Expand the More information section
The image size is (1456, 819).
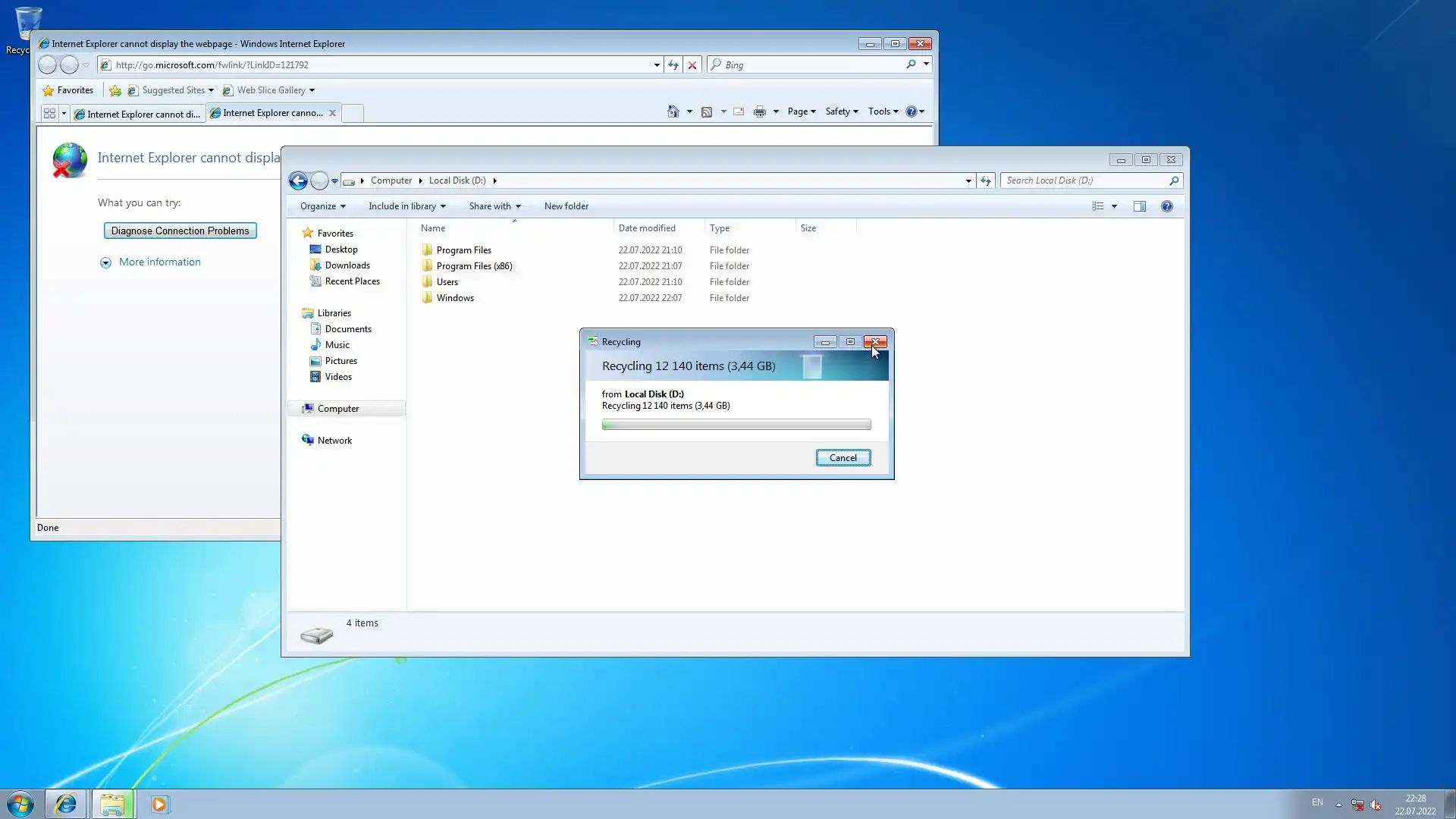click(x=105, y=262)
